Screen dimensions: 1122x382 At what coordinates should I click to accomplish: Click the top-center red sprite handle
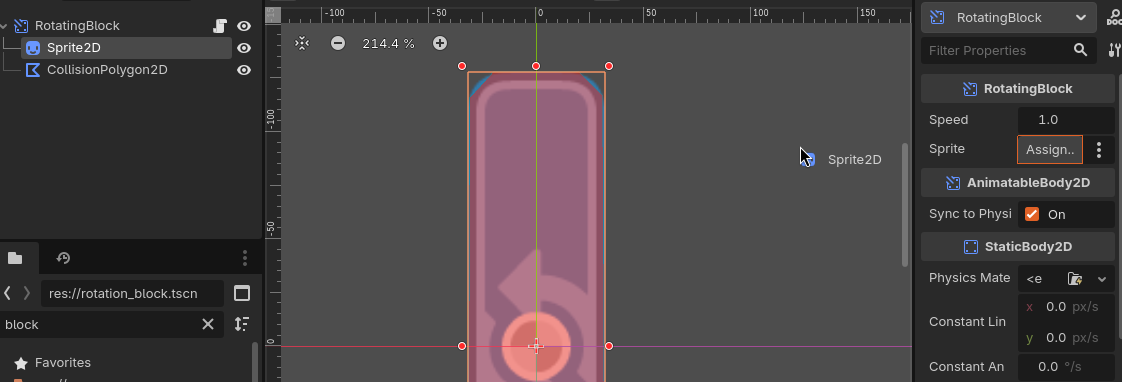[x=536, y=66]
